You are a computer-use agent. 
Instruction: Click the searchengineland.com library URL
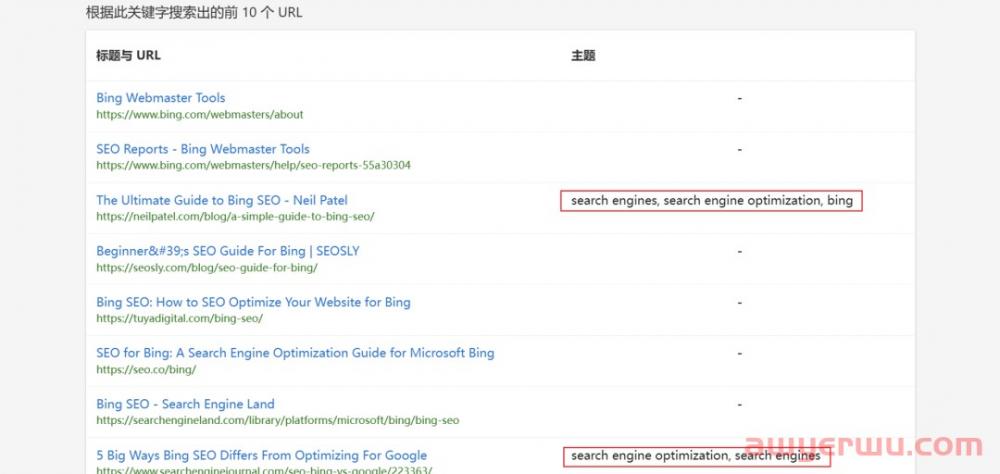click(x=277, y=421)
